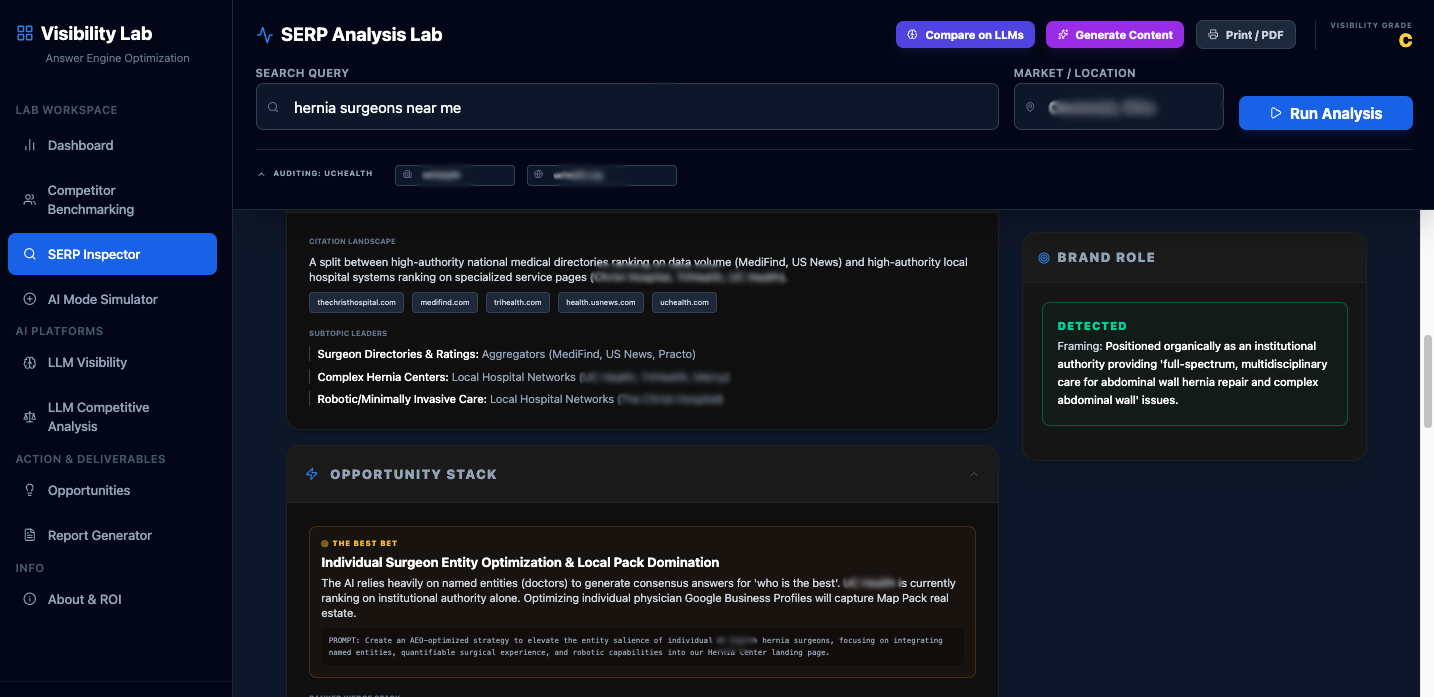1434x697 pixels.
Task: Click the Generate Content button
Action: pyautogui.click(x=1115, y=35)
